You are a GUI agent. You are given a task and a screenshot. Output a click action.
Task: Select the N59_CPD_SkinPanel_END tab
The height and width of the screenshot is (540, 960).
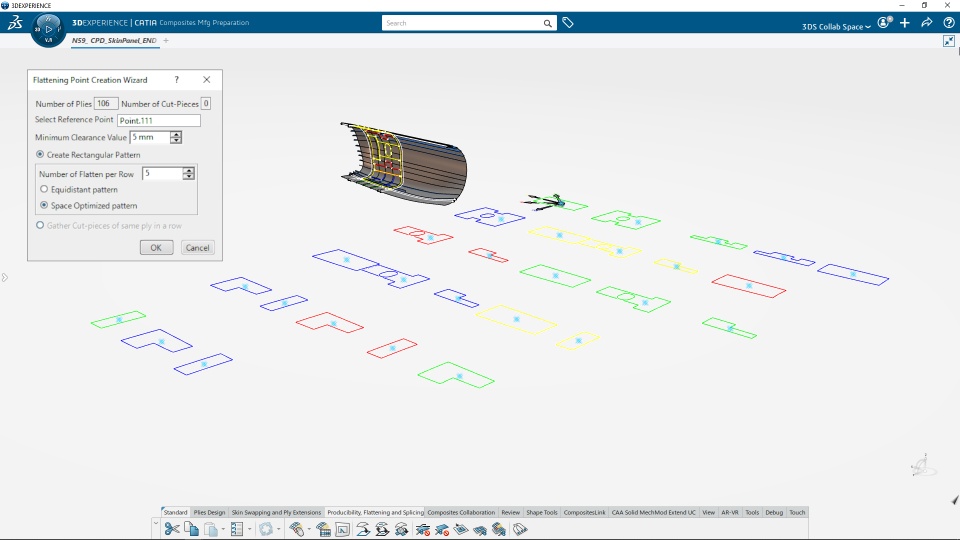(x=114, y=40)
